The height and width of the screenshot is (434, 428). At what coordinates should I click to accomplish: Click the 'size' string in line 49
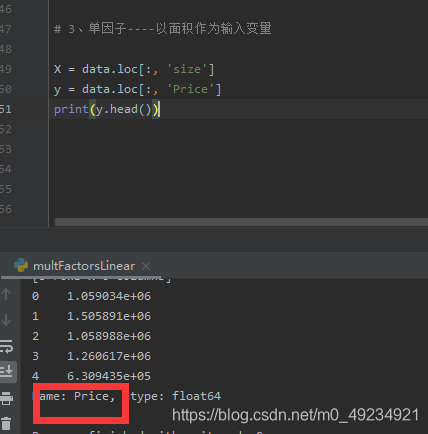(x=187, y=69)
